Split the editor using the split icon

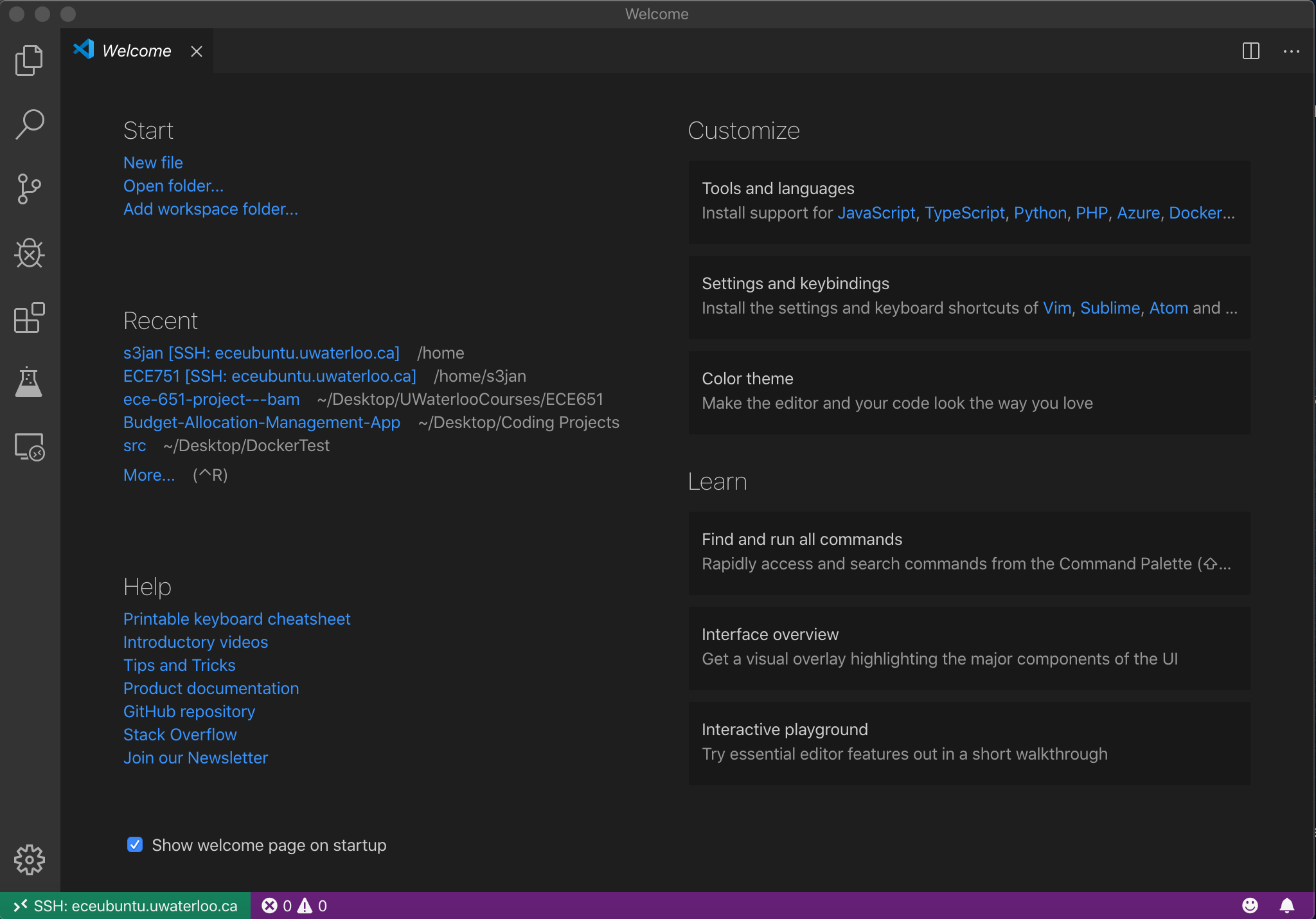1250,51
